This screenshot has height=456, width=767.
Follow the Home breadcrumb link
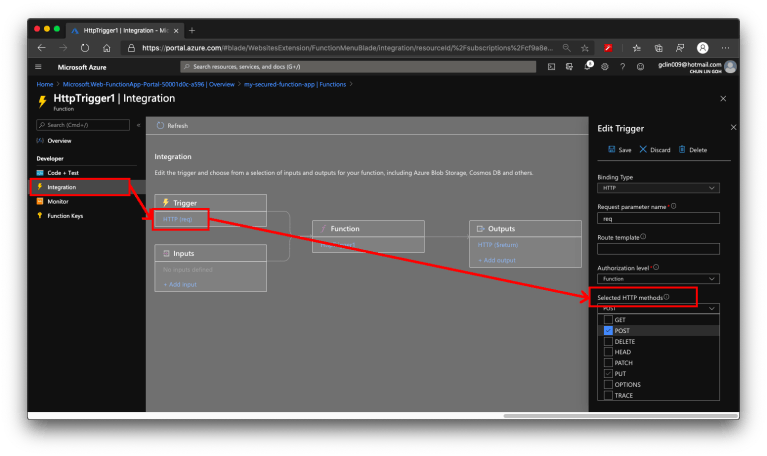point(45,84)
